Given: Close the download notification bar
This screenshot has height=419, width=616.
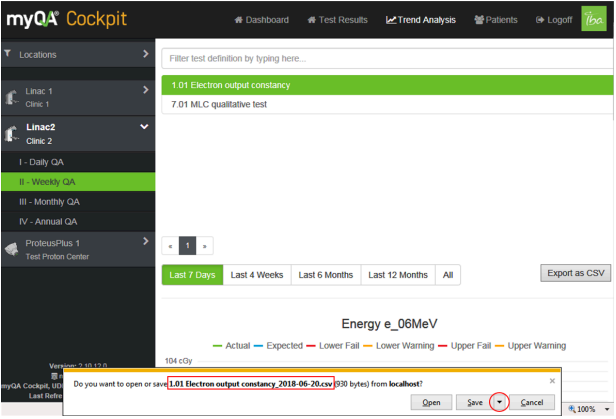Looking at the screenshot, I should pyautogui.click(x=551, y=381).
